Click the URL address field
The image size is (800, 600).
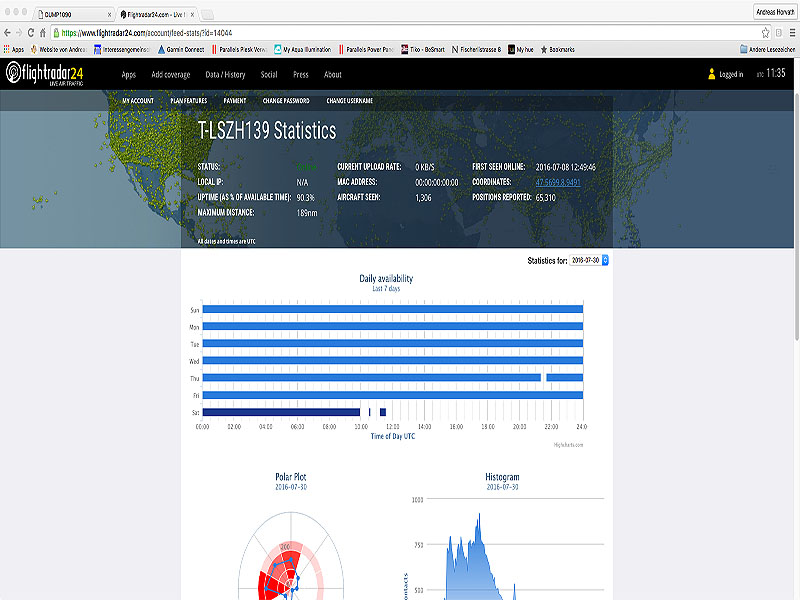406,33
